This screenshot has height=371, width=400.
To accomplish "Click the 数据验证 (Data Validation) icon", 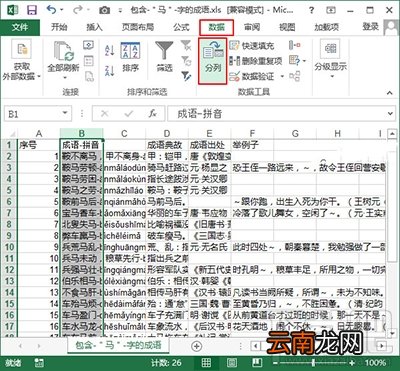I will (235, 76).
